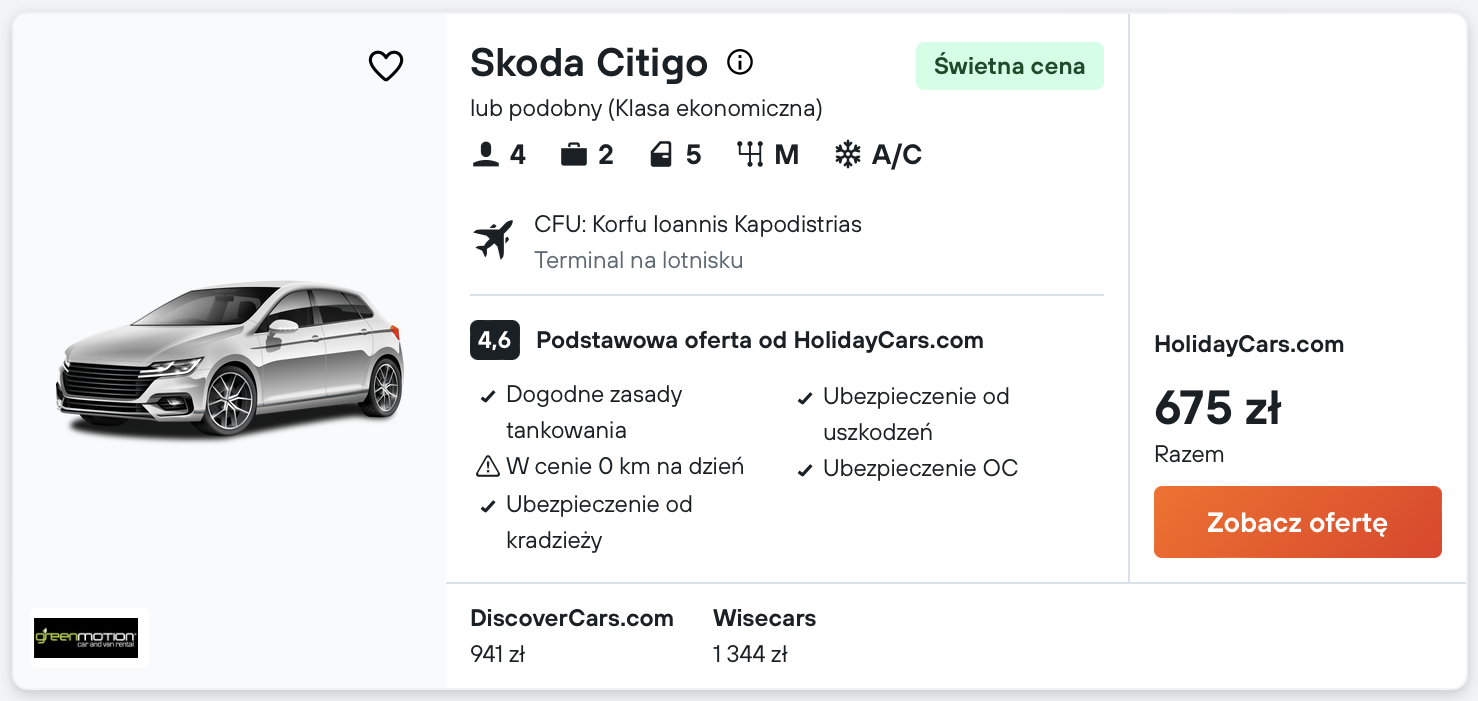Click the airplane pickup location icon
Viewport: 1478px width, 701px height.
pyautogui.click(x=493, y=240)
